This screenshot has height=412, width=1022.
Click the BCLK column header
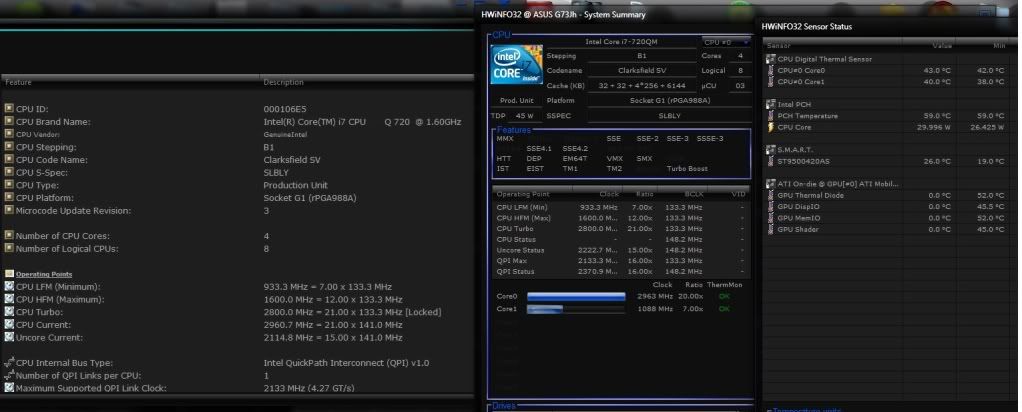(x=682, y=194)
